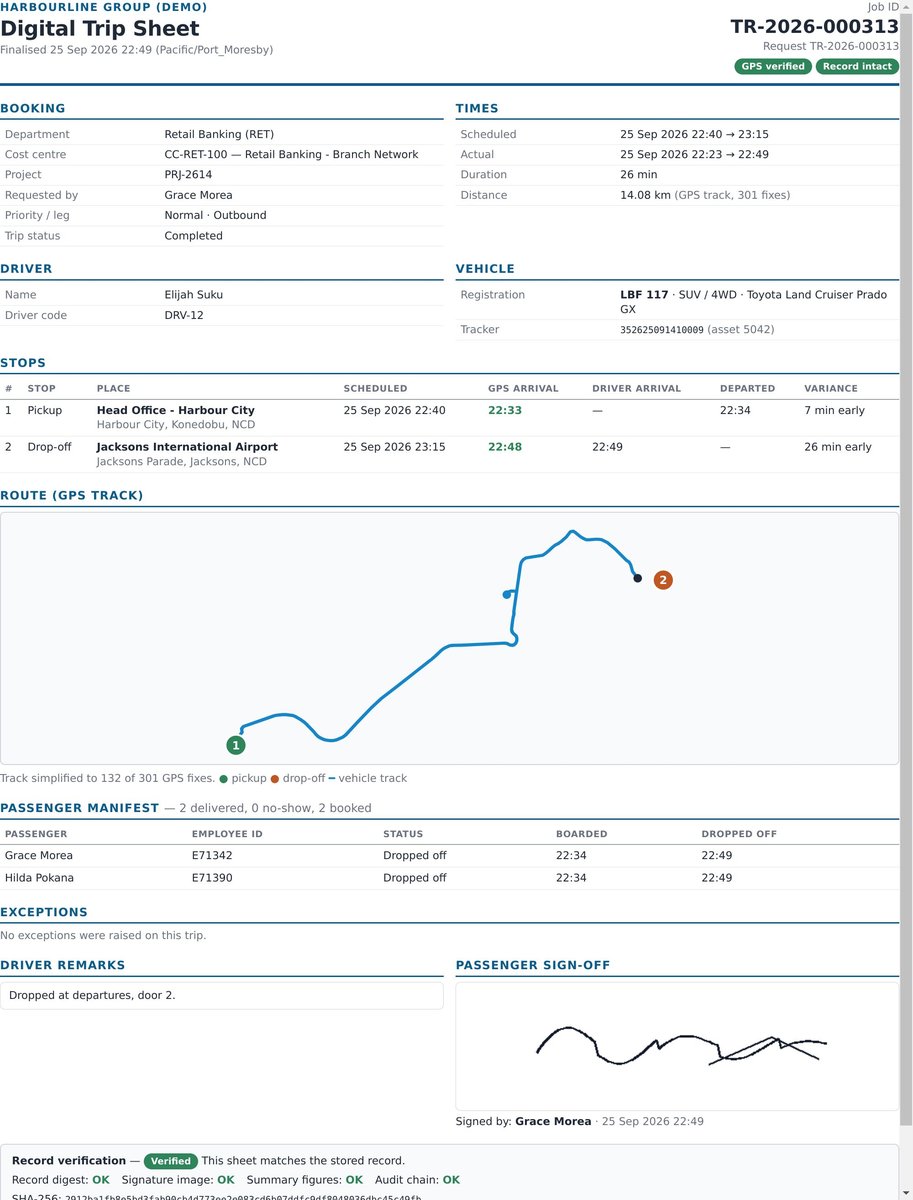Click Normal · Outbound priority value
The width and height of the screenshot is (913, 1200).
(215, 215)
